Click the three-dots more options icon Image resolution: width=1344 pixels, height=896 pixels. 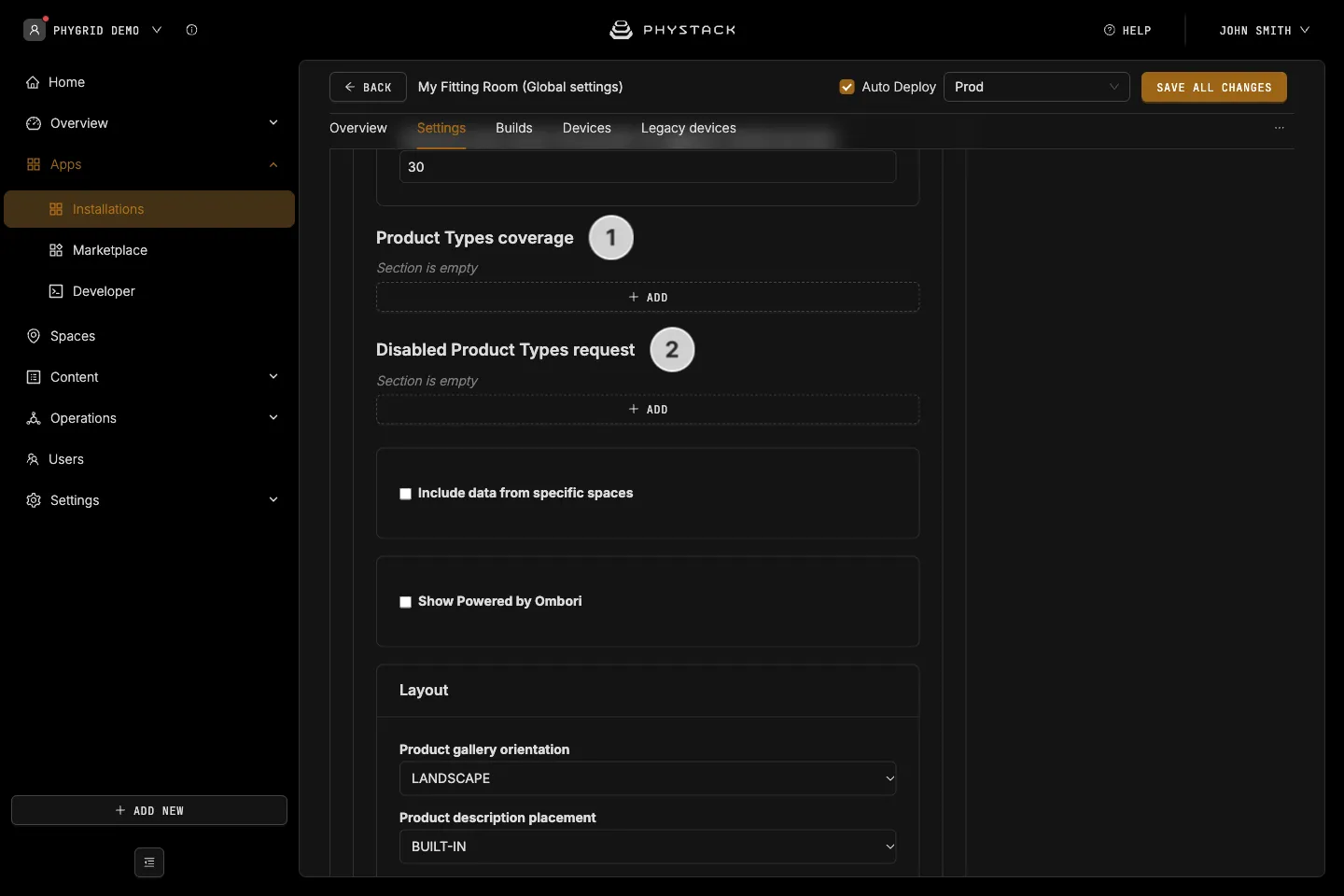point(1280,128)
